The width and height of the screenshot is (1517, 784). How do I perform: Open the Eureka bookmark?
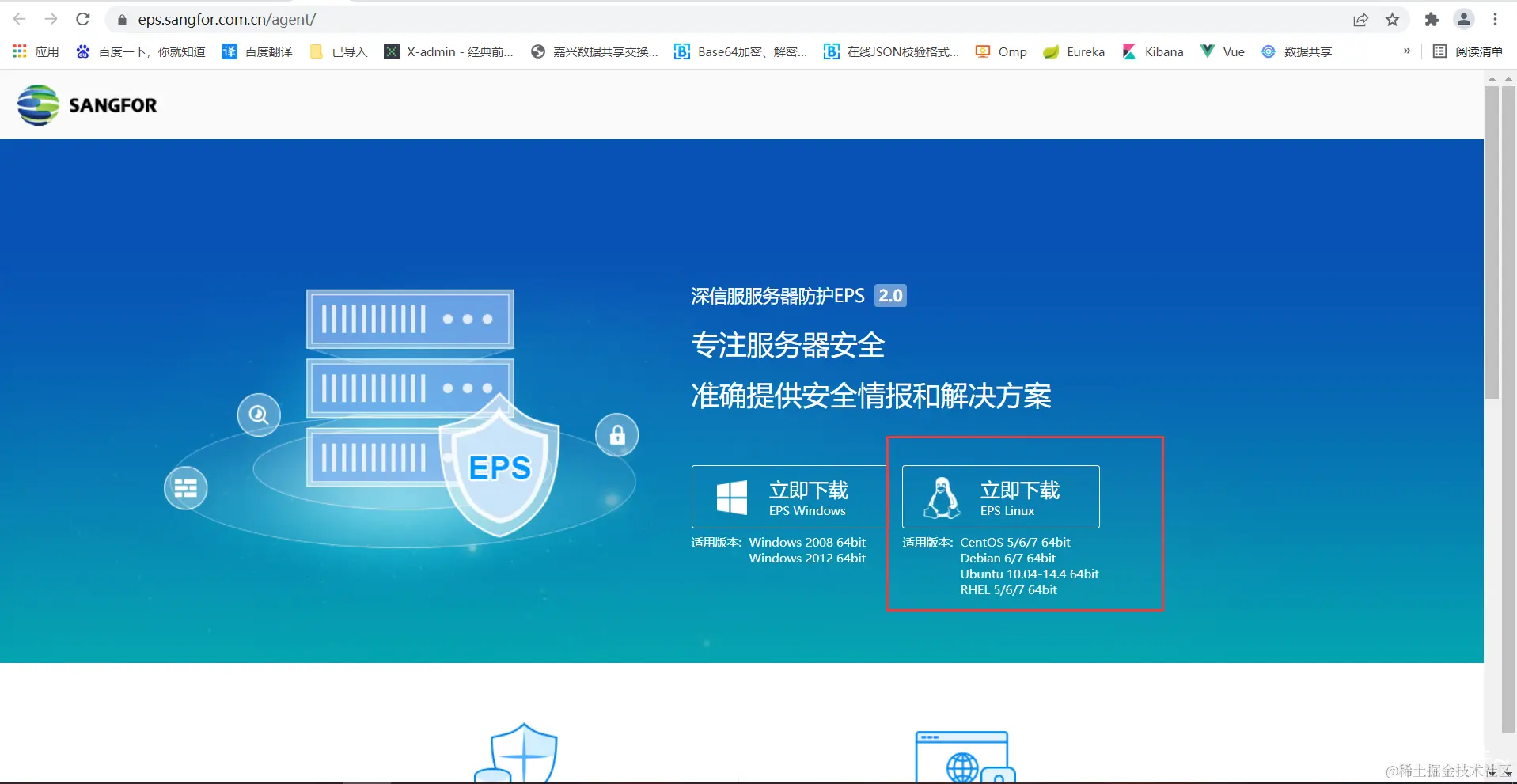tap(1074, 51)
